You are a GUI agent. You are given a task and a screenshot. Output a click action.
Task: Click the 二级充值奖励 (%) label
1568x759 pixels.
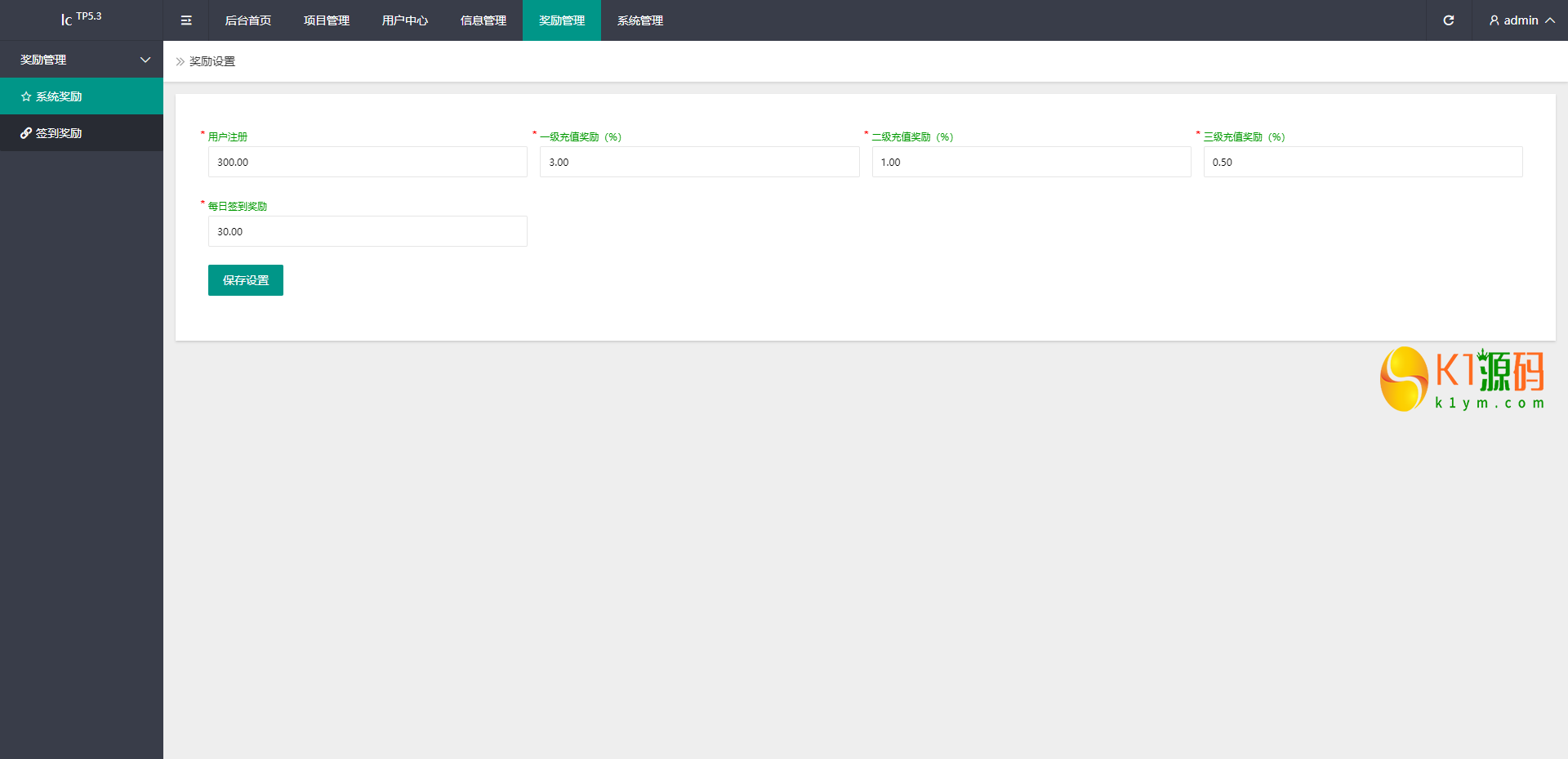pyautogui.click(x=913, y=137)
